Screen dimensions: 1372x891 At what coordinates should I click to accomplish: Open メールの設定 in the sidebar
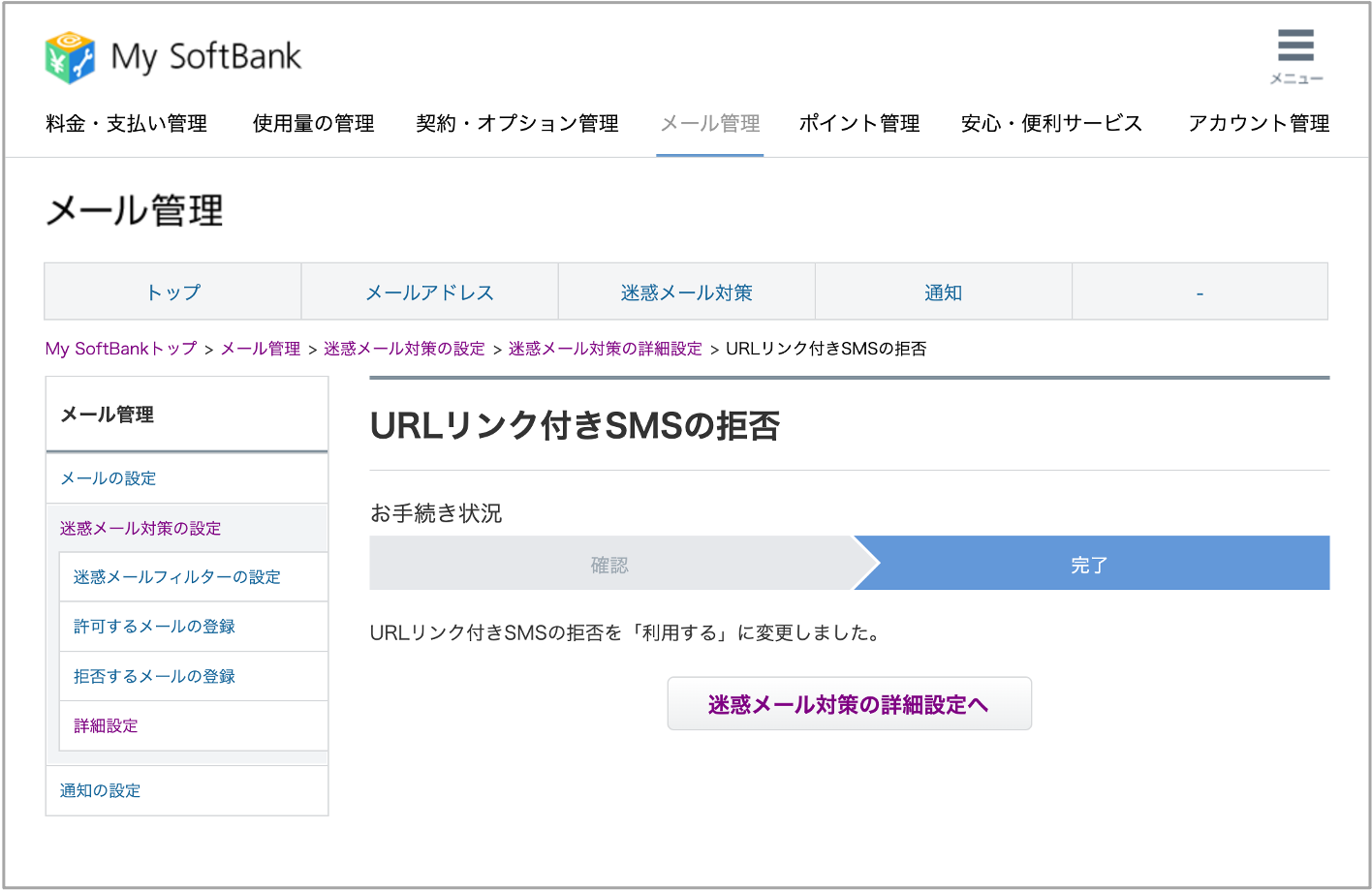(187, 478)
